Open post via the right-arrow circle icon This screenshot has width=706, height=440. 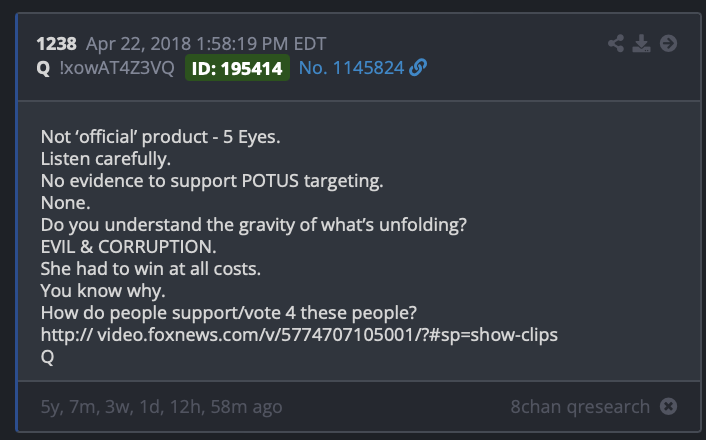click(668, 44)
